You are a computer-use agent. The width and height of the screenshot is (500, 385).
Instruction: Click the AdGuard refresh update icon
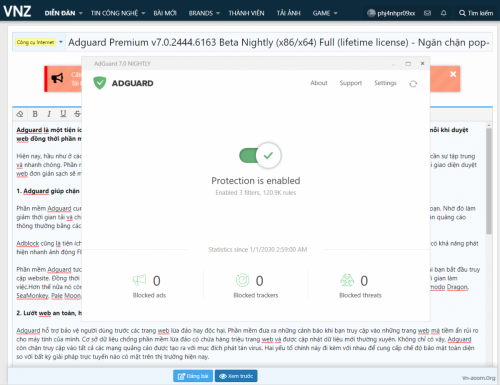point(413,84)
